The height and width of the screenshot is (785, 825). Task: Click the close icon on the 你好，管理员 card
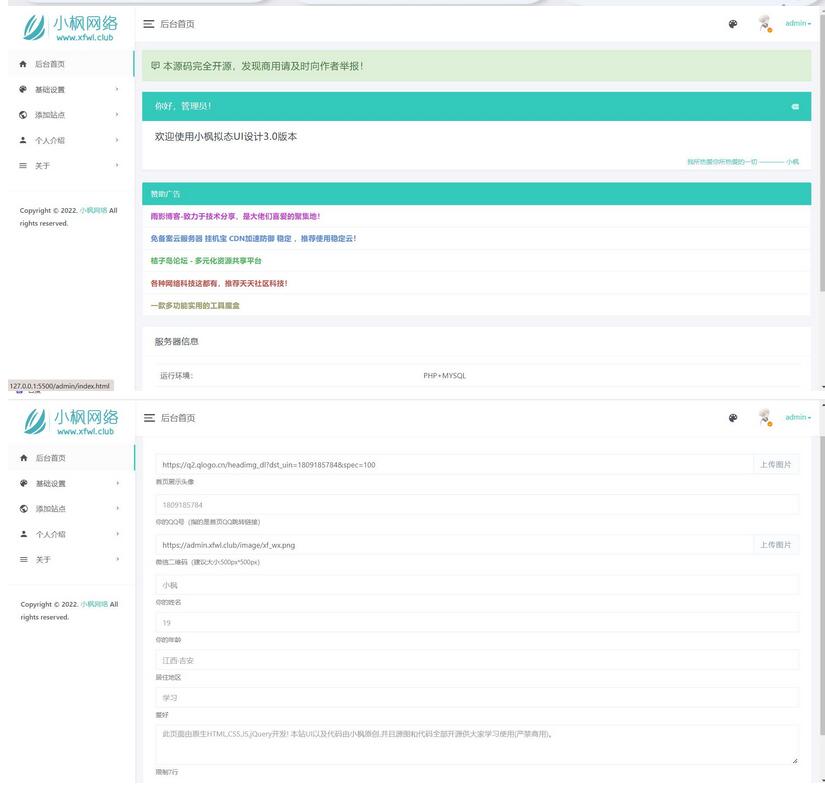(x=795, y=106)
